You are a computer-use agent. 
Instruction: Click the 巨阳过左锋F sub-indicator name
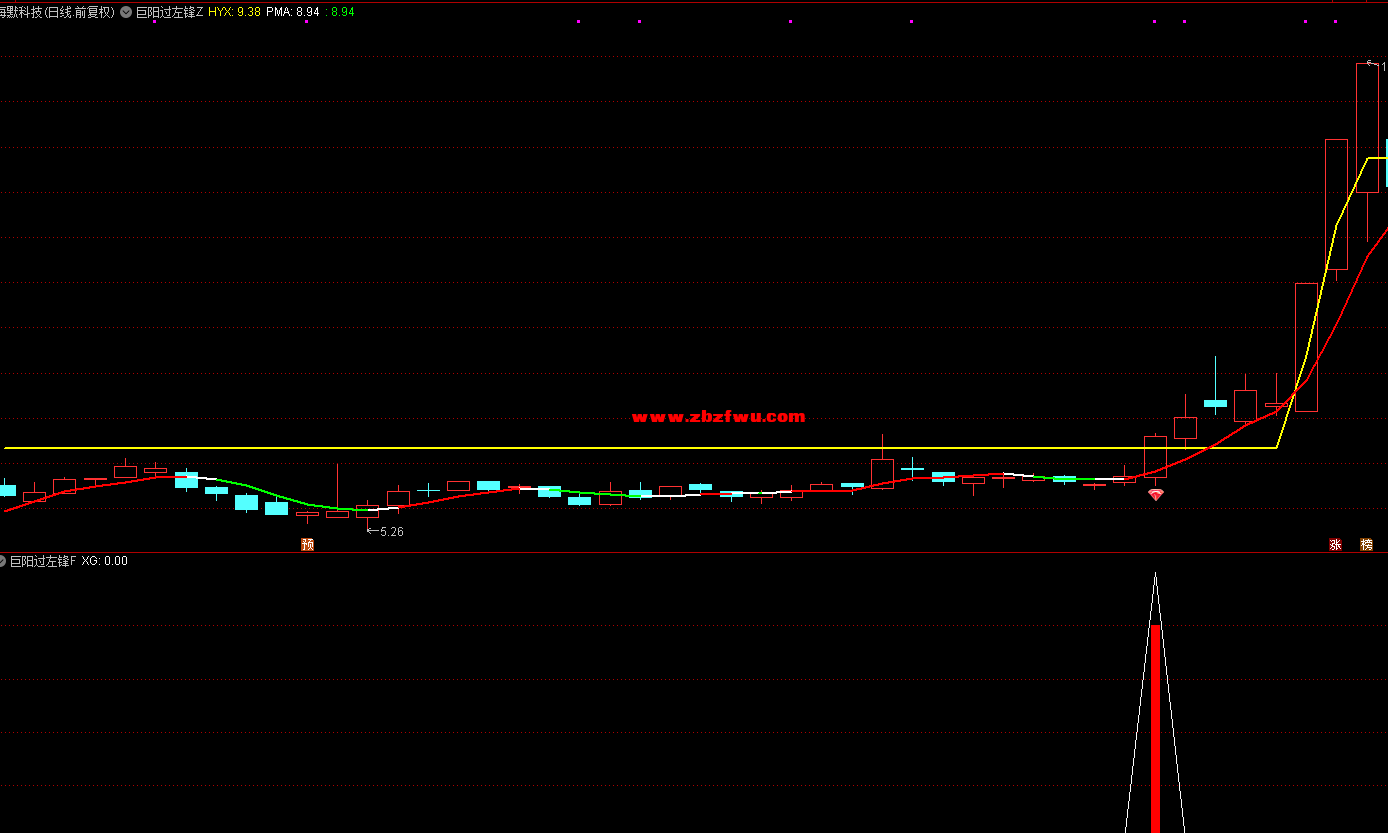(43, 561)
